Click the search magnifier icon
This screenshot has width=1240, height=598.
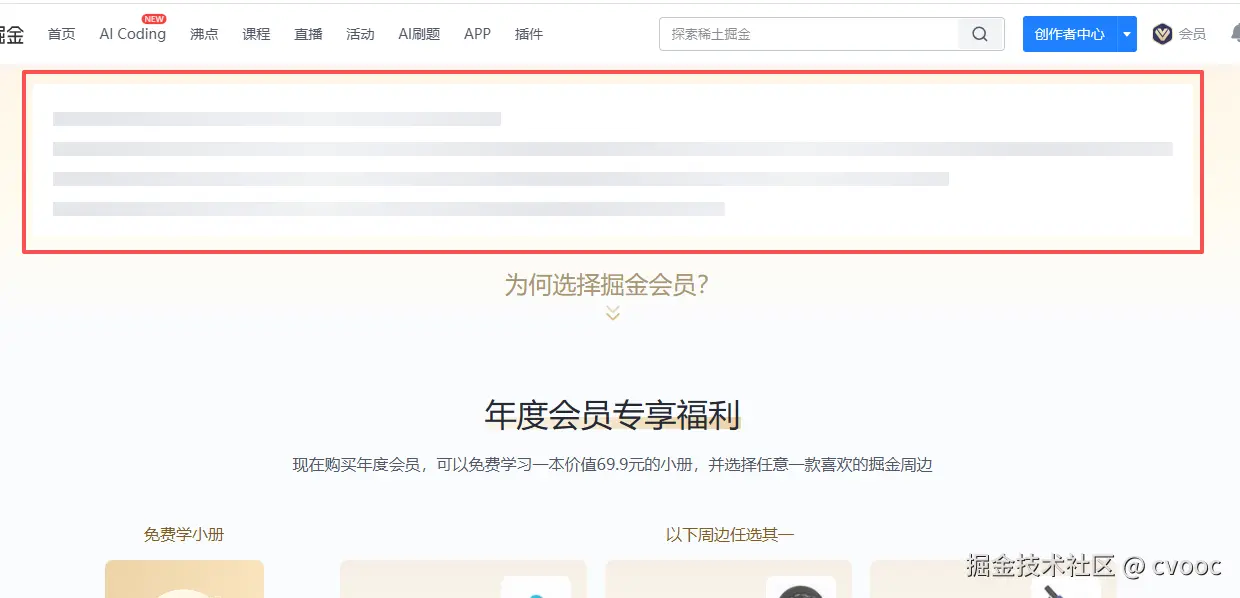pyautogui.click(x=979, y=33)
